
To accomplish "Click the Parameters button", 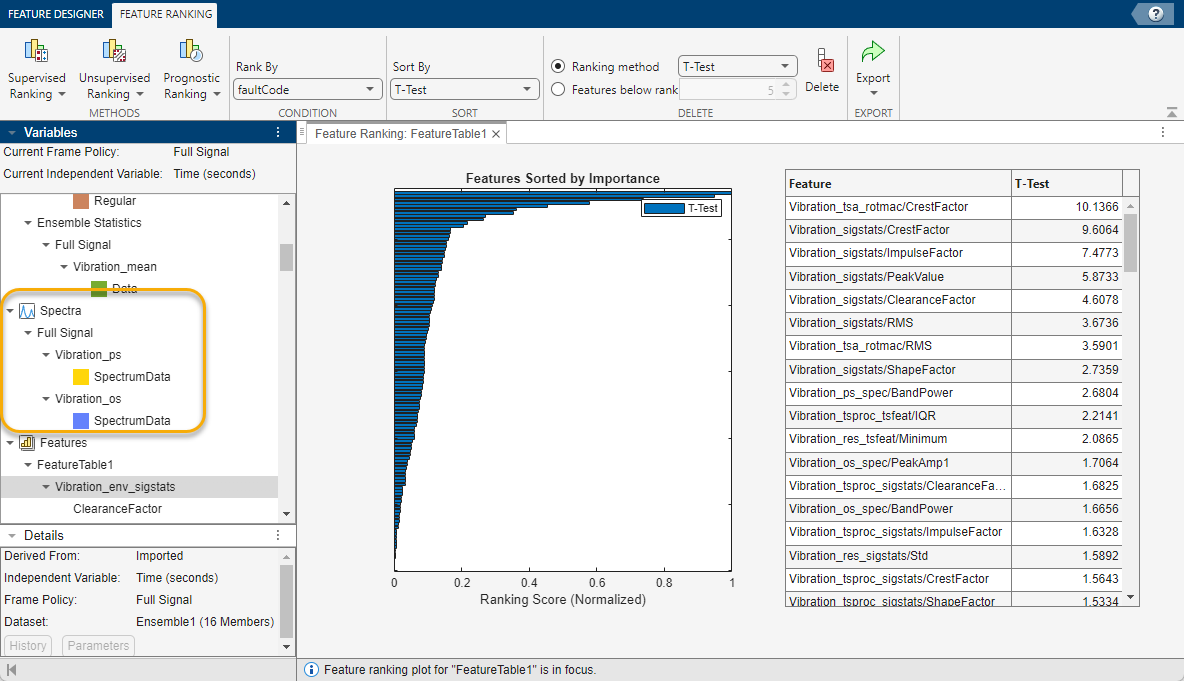I will tap(98, 646).
